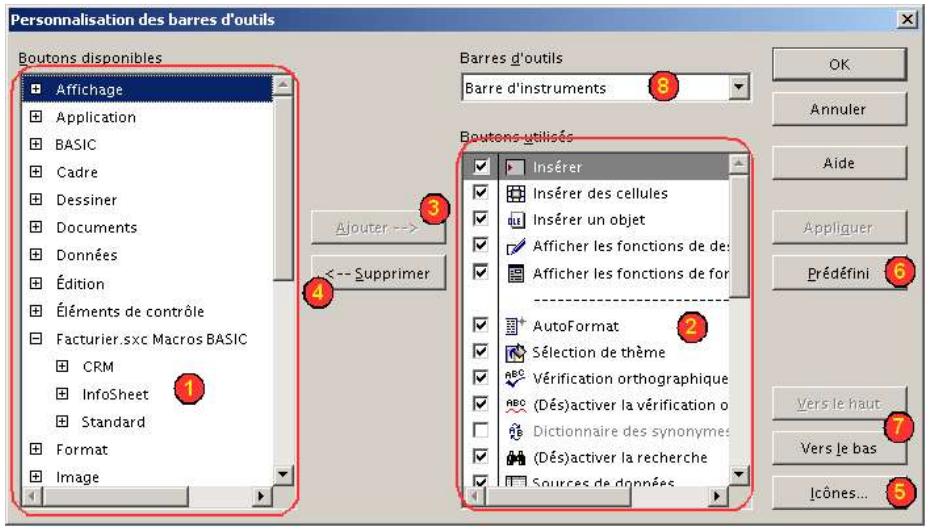This screenshot has width=929, height=529.
Task: Open the Barres d'outils dropdown
Action: click(x=738, y=88)
